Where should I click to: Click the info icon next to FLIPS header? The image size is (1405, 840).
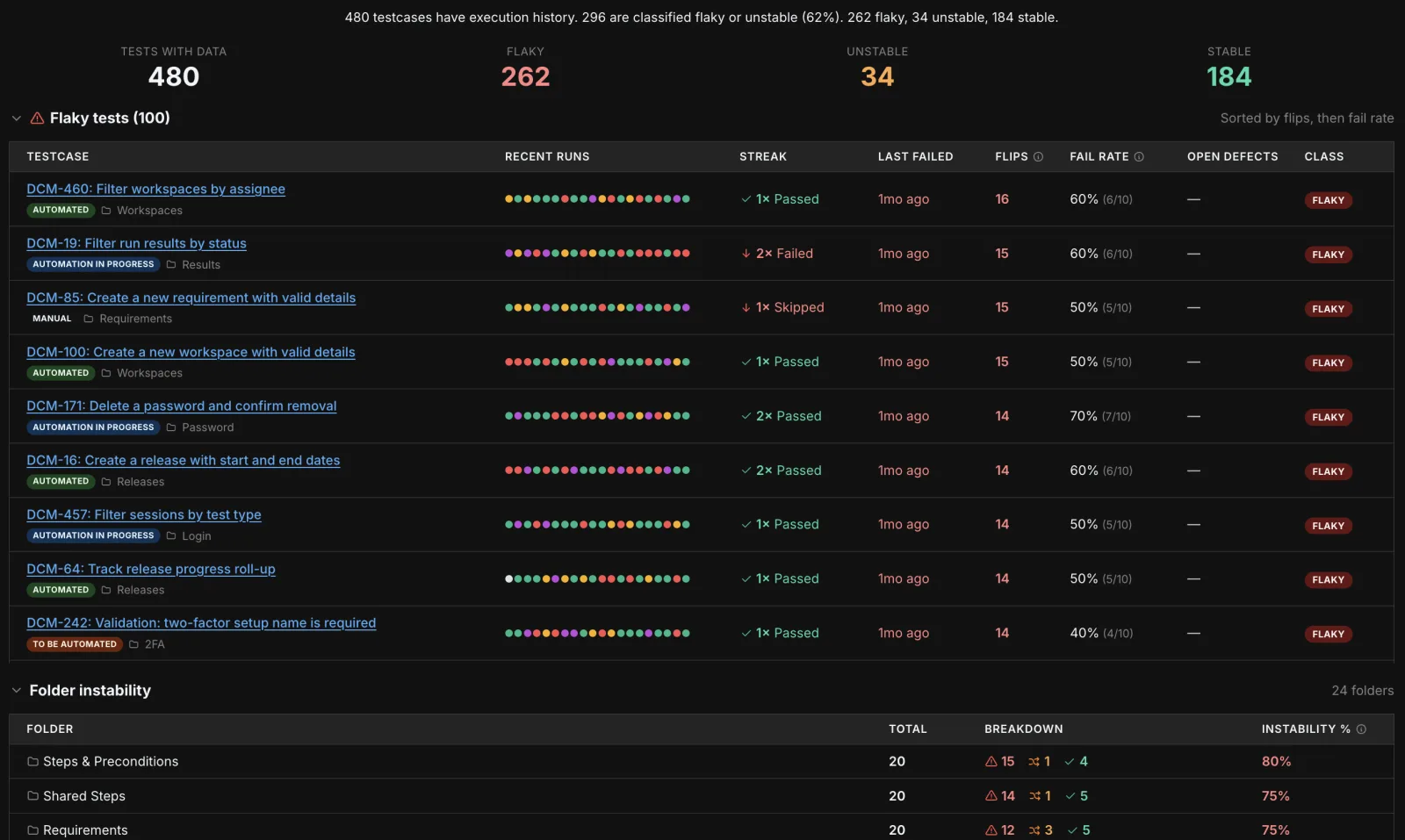(1038, 156)
